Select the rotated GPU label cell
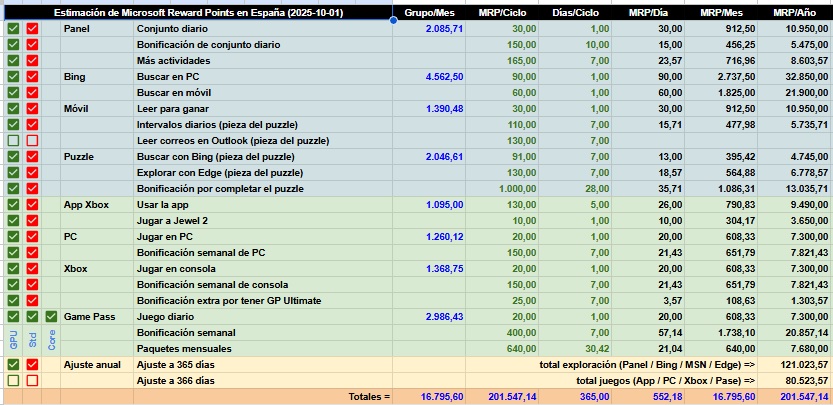The image size is (833, 405). [x=13, y=341]
